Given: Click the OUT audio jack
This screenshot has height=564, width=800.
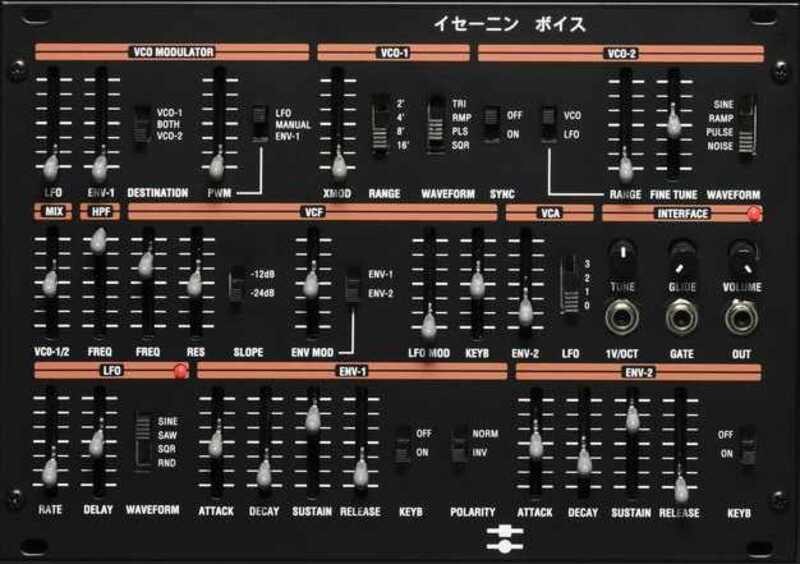Looking at the screenshot, I should pos(741,318).
